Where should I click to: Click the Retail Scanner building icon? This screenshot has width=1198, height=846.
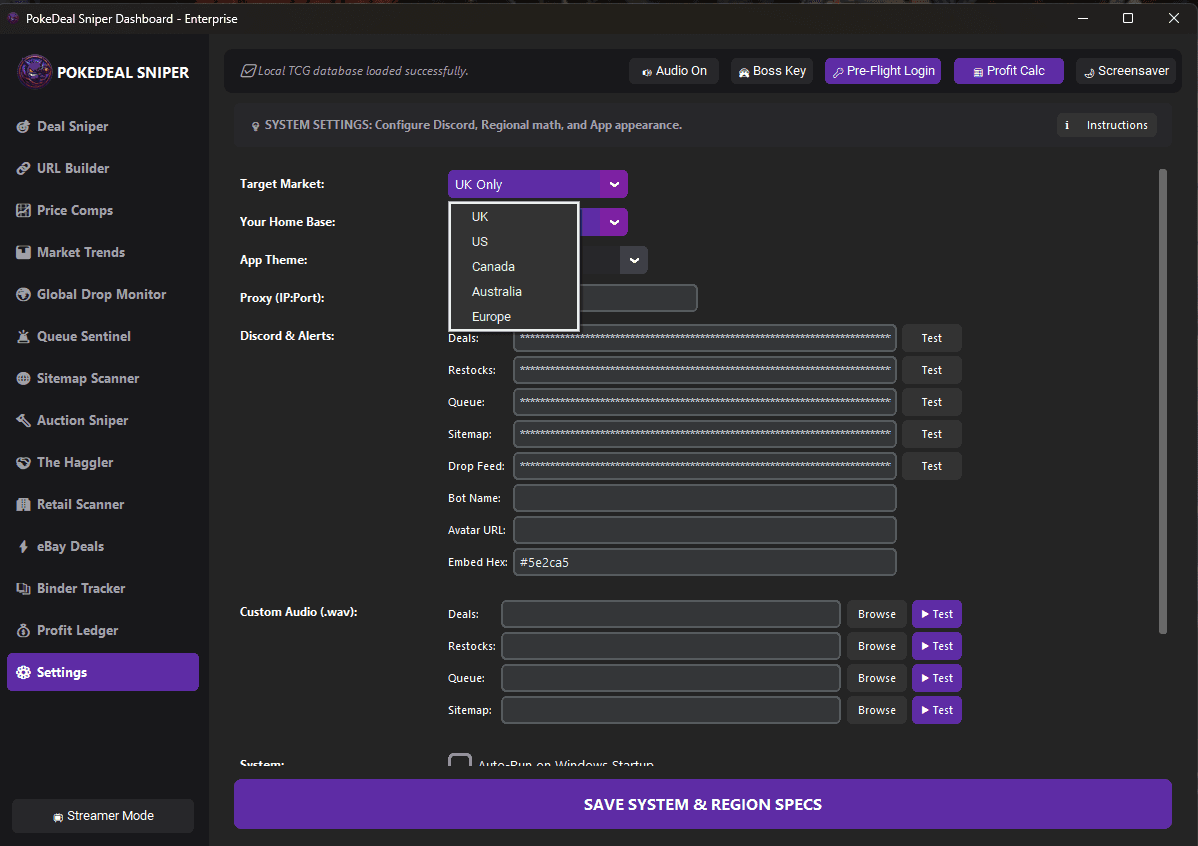coord(24,505)
